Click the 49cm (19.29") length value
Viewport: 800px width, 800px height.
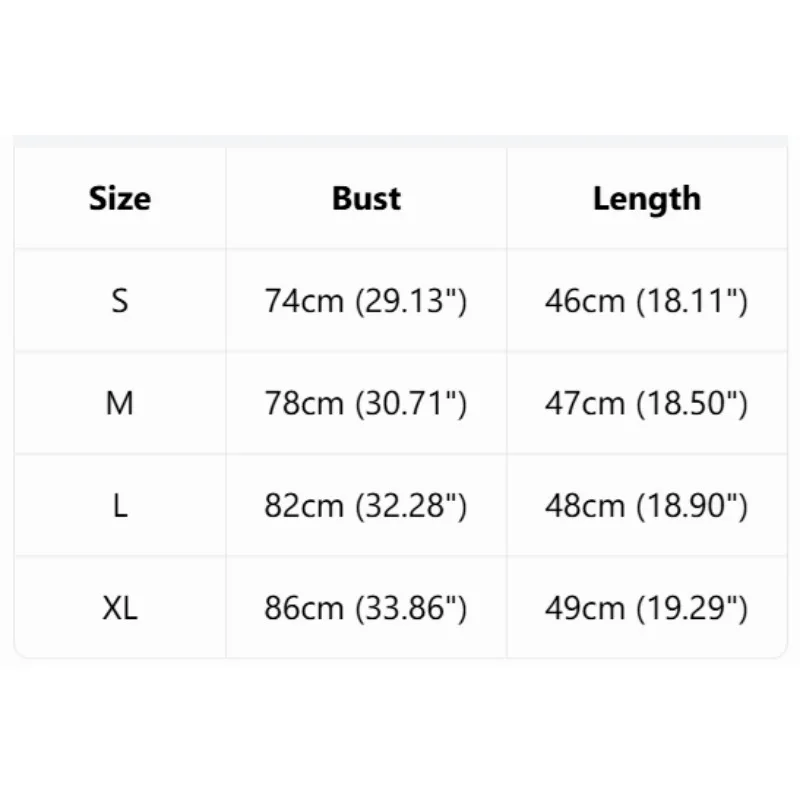coord(646,609)
